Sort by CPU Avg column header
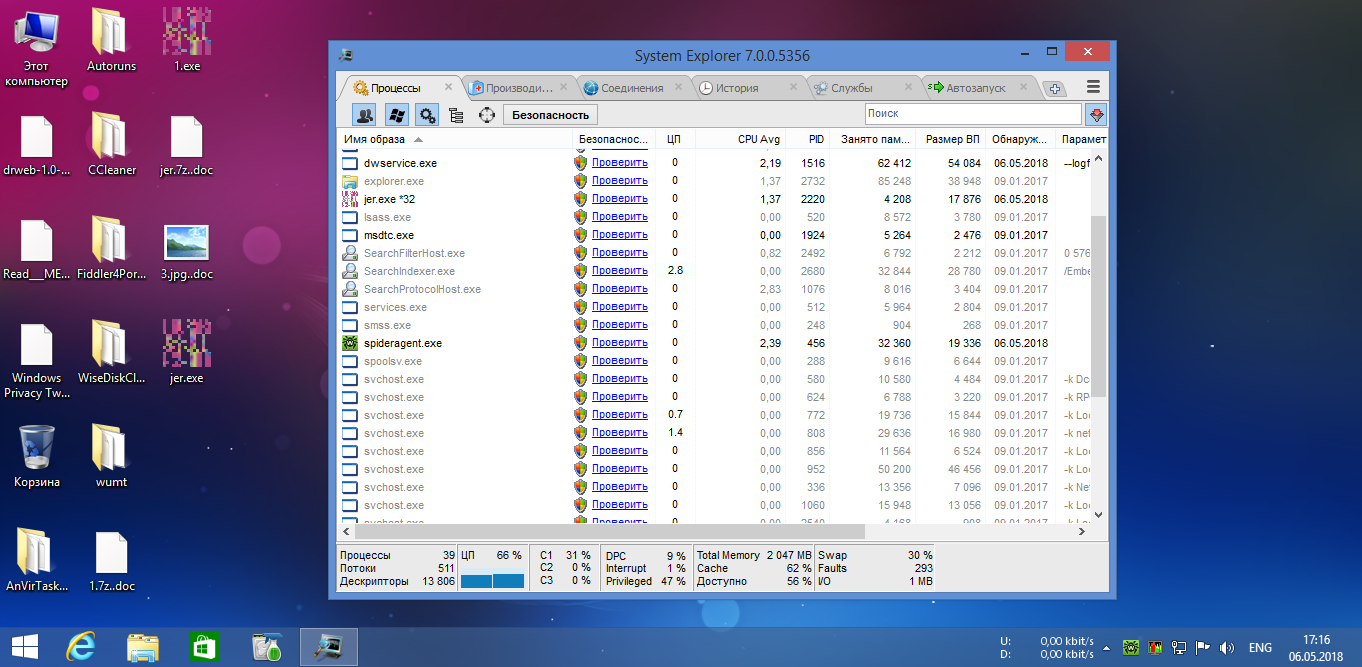The height and width of the screenshot is (667, 1362). coord(740,139)
